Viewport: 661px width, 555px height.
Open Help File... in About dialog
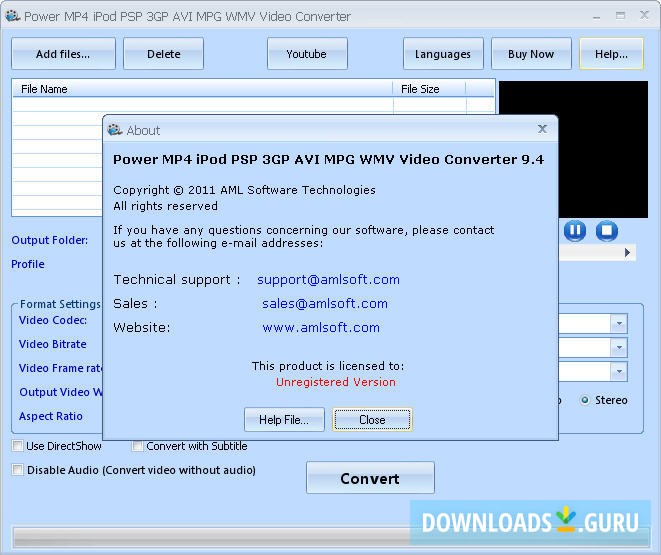[x=284, y=419]
